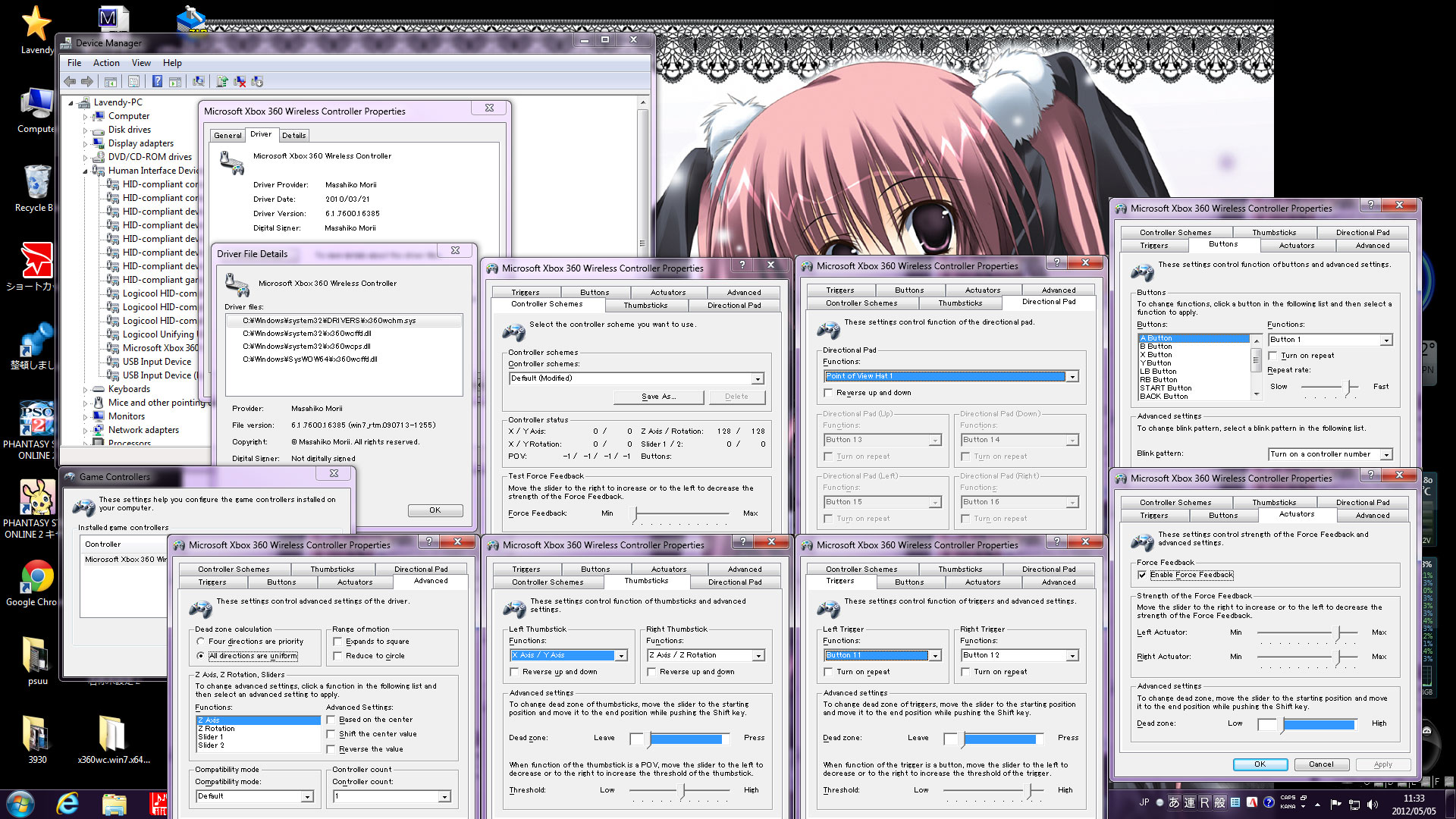Select the 3930 folder on desktop

click(36, 740)
